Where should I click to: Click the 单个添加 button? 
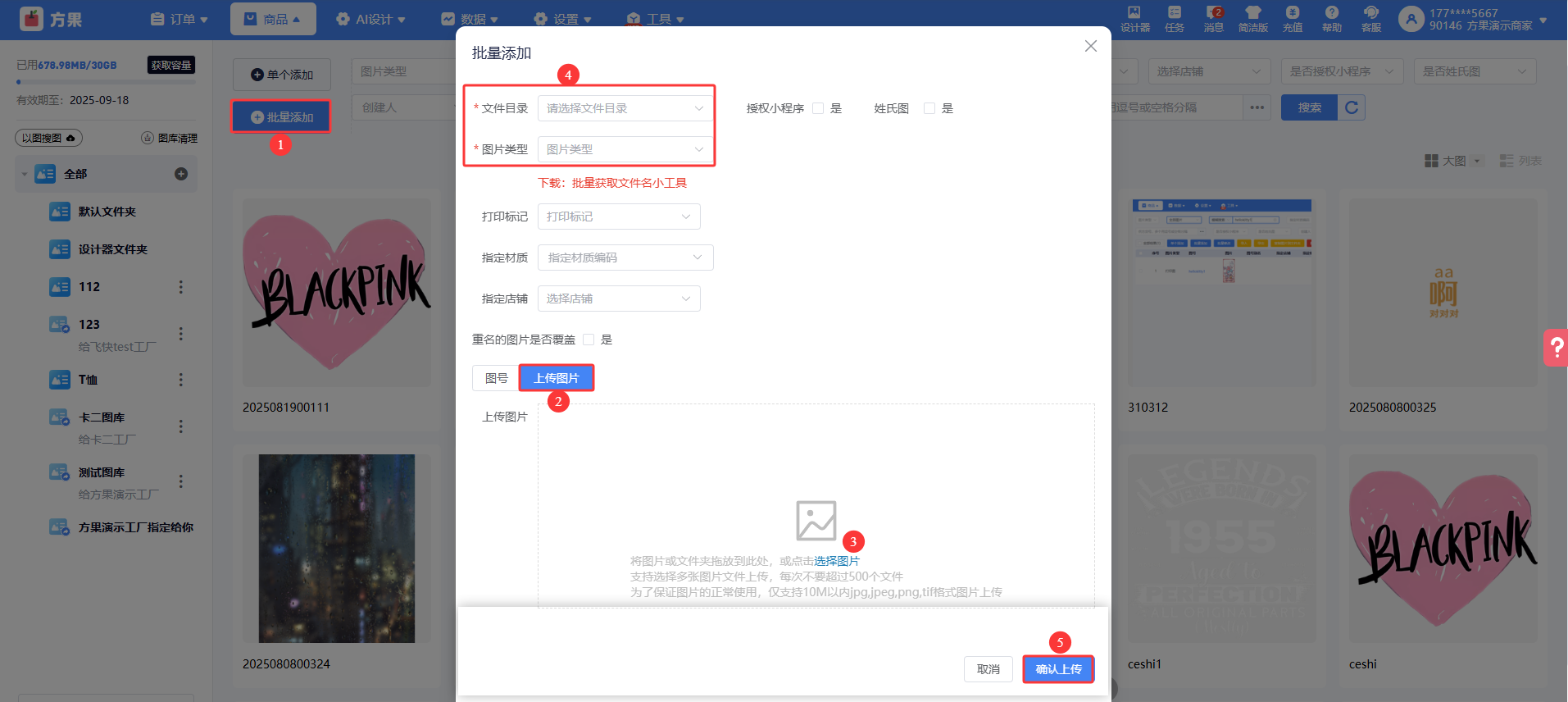point(282,75)
